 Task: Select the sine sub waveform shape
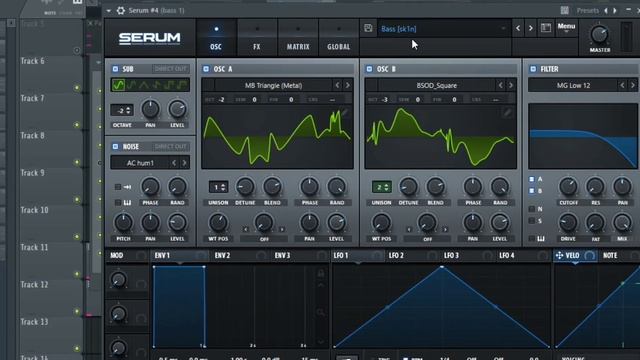(x=118, y=85)
